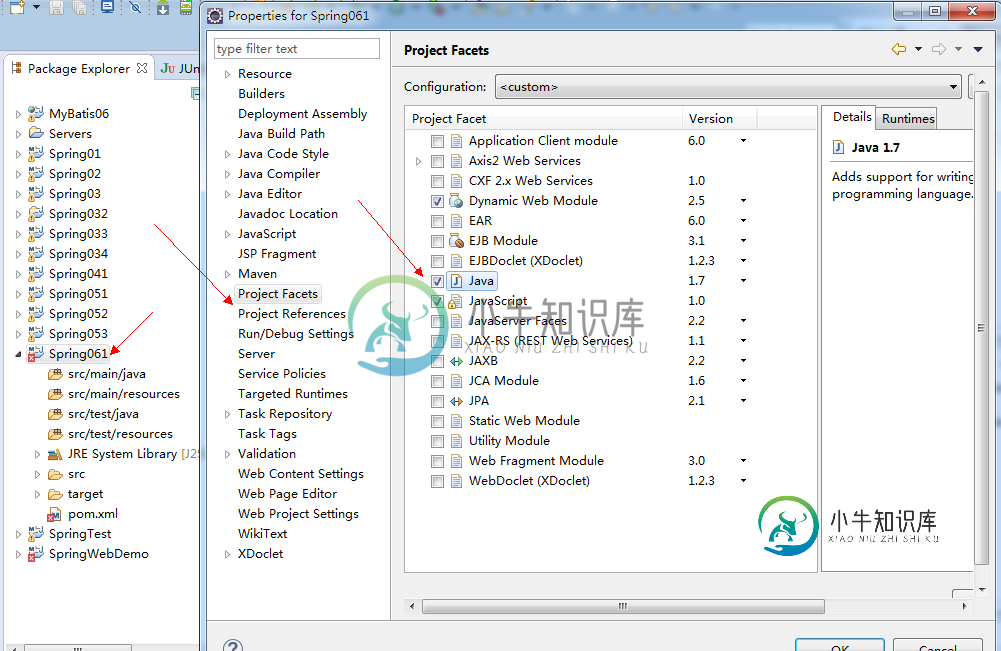Check the Axis2 Web Services checkbox
Viewport: 1001px width, 651px height.
click(x=437, y=161)
